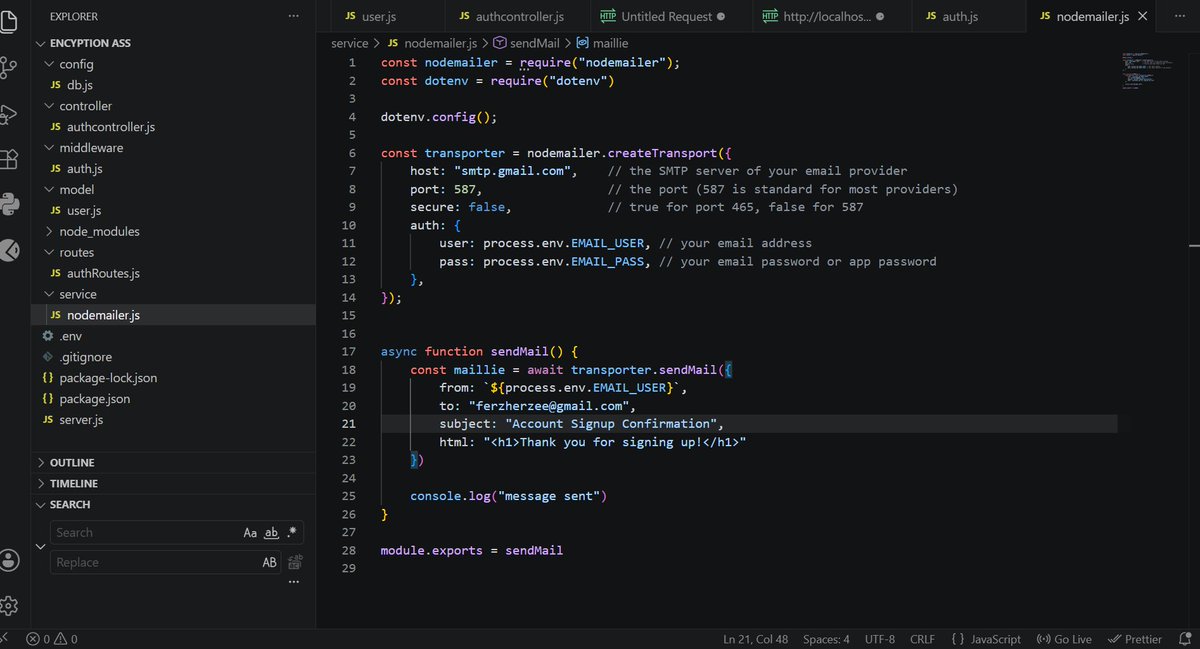The height and width of the screenshot is (649, 1200).
Task: Click the Replace All icon
Action: pyautogui.click(x=295, y=562)
